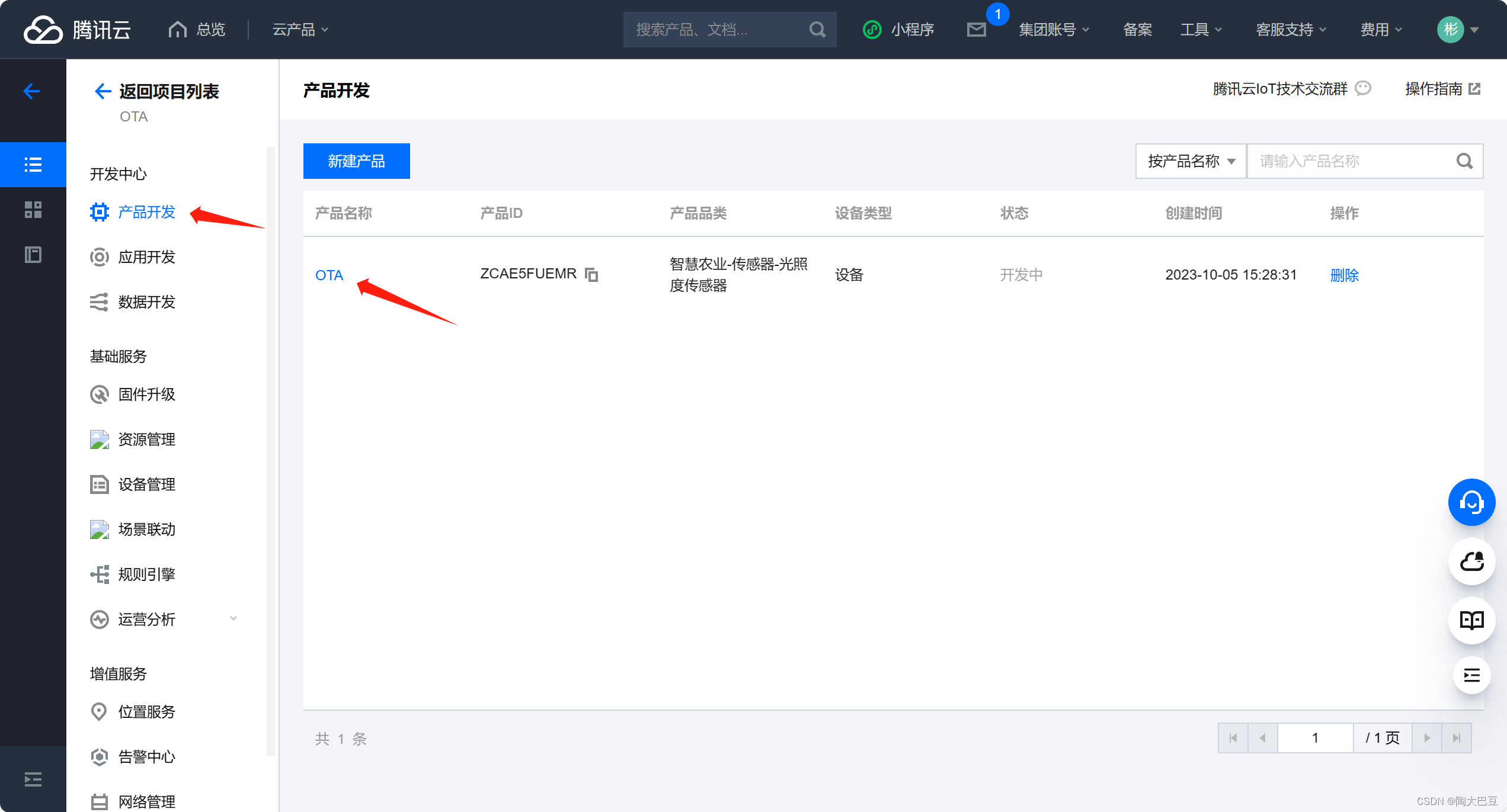Collapse sidebar using bottom-left menu icon
This screenshot has height=812, width=1507.
pyautogui.click(x=33, y=779)
